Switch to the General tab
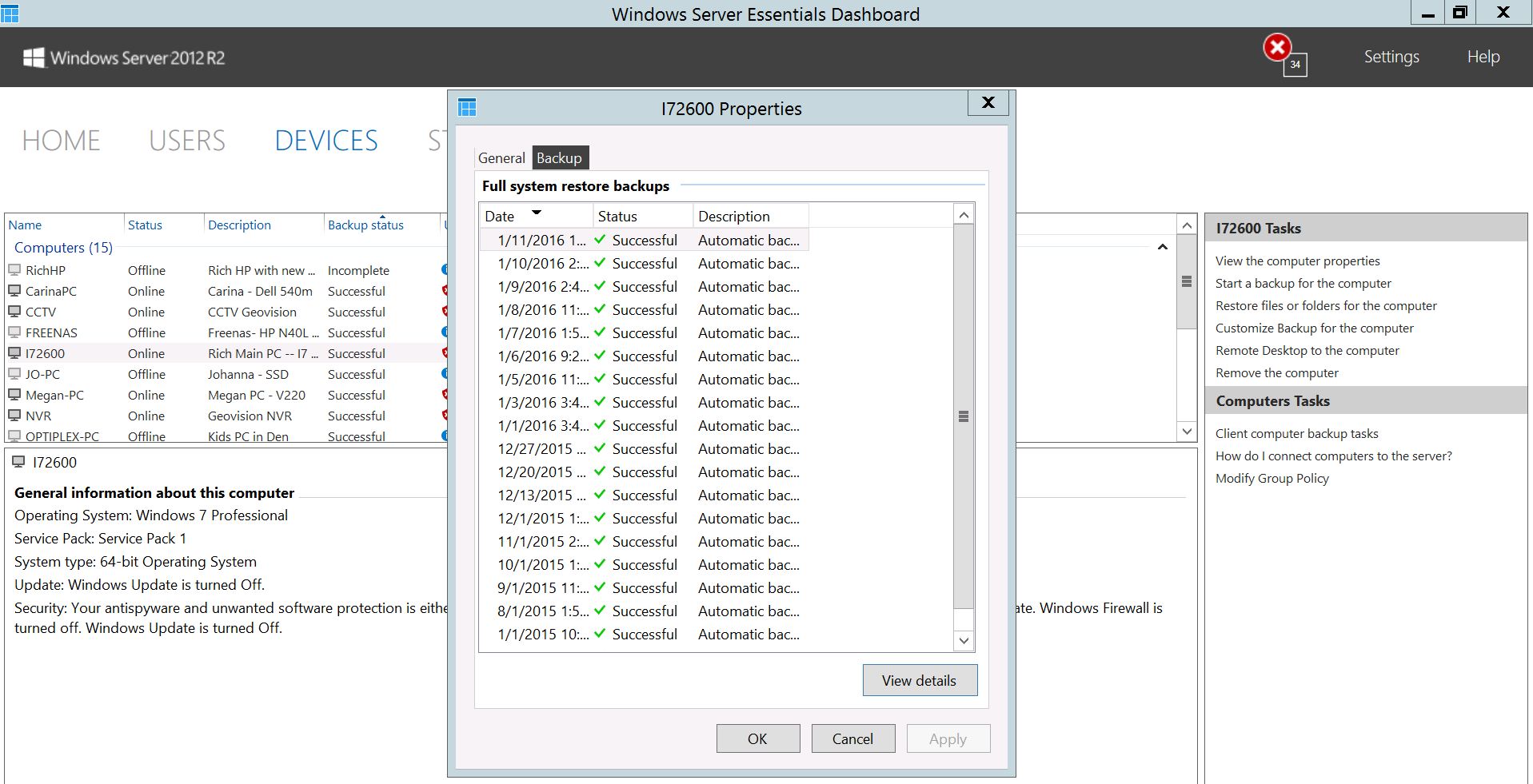 pos(501,158)
